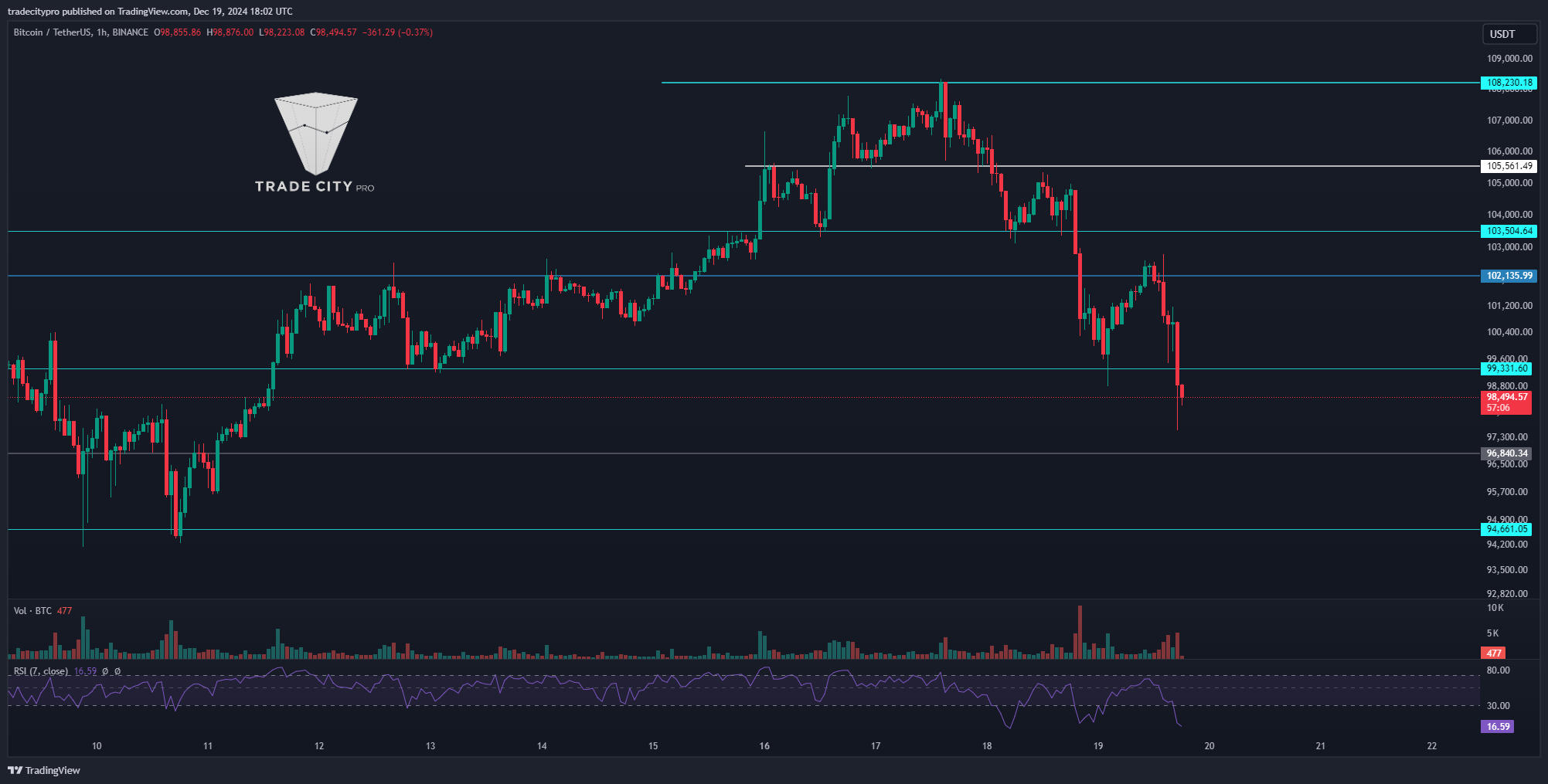Click the Bitcoin / TetherUS, 1h, BINANCE title
Image resolution: width=1548 pixels, height=784 pixels.
[81, 32]
